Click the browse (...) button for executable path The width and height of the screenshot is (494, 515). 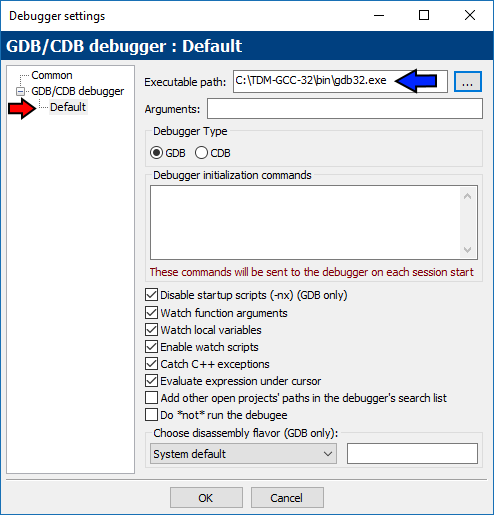coord(467,81)
